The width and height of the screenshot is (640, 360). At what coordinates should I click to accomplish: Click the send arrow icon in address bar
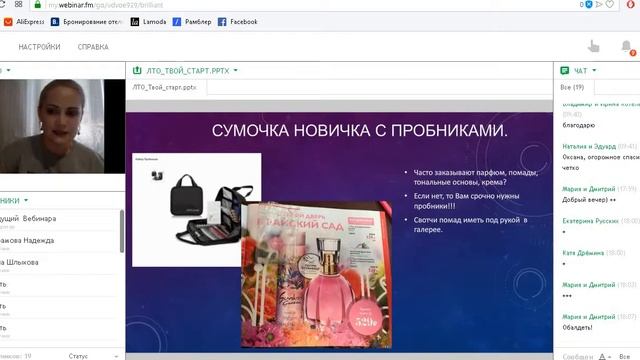click(599, 4)
